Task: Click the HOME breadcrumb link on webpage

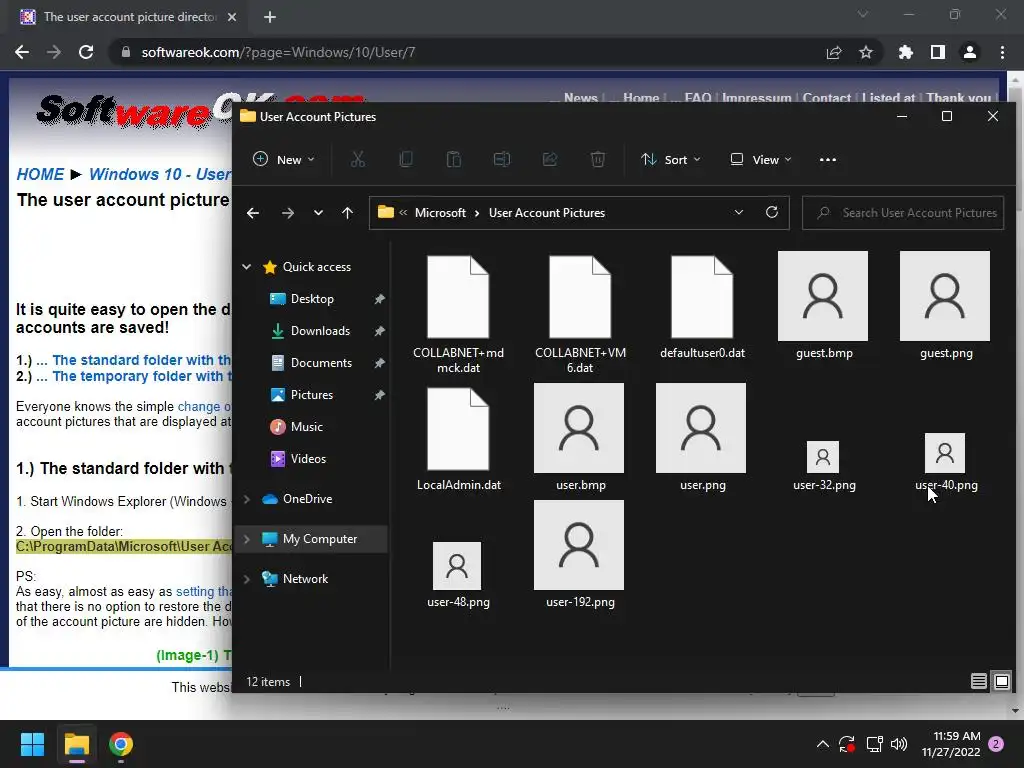Action: (40, 174)
